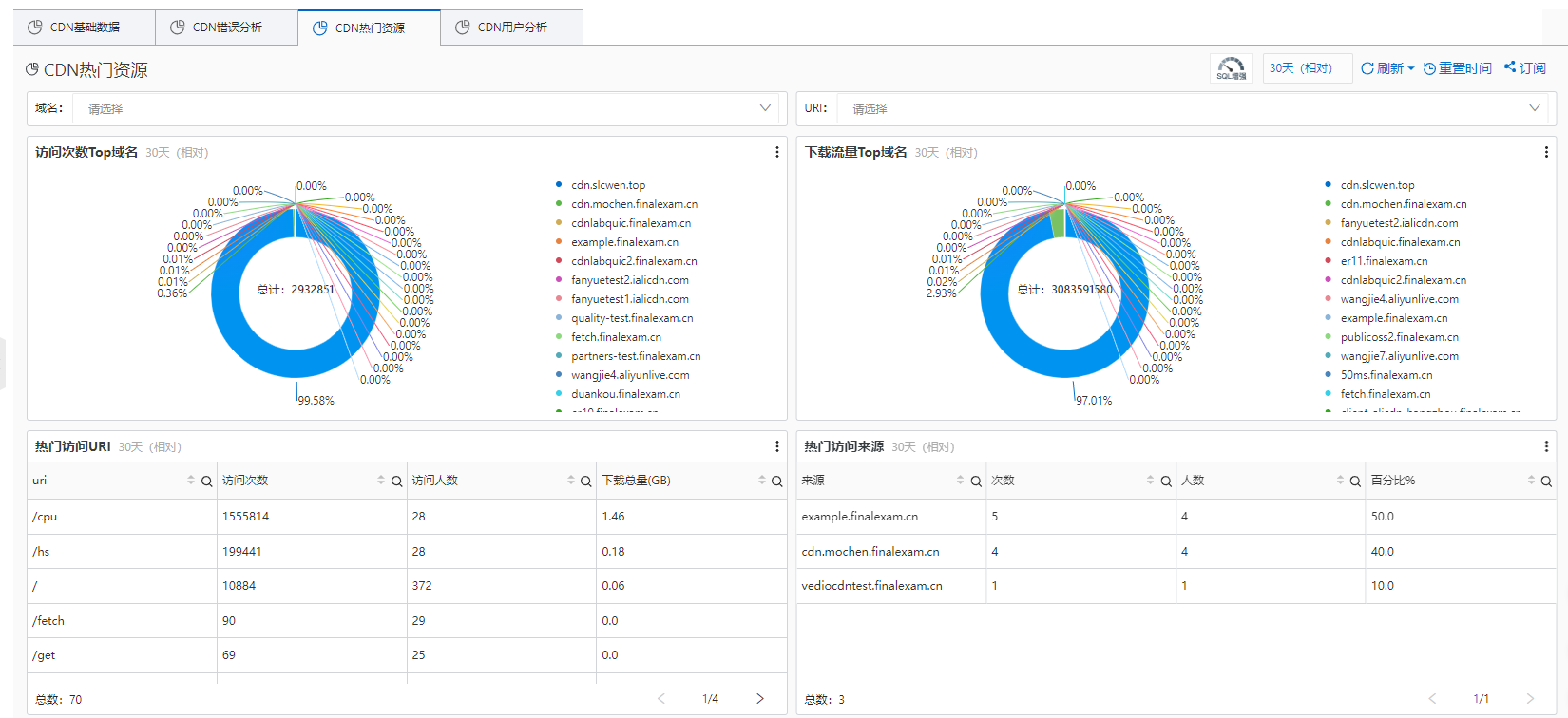Toggle 50ms.finalexam.cn legend in 下载流量 chart

tap(1379, 375)
